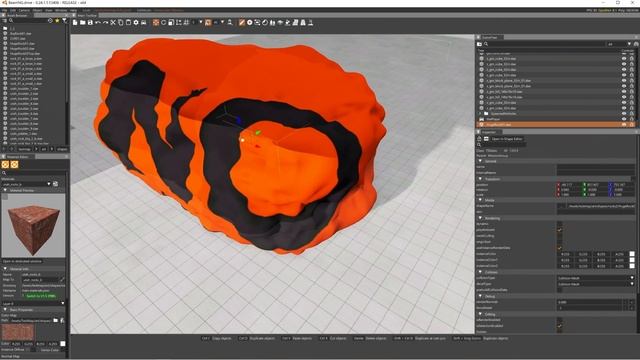This screenshot has height=360, width=640.
Task: Open the Edit menu
Action: (13, 10)
